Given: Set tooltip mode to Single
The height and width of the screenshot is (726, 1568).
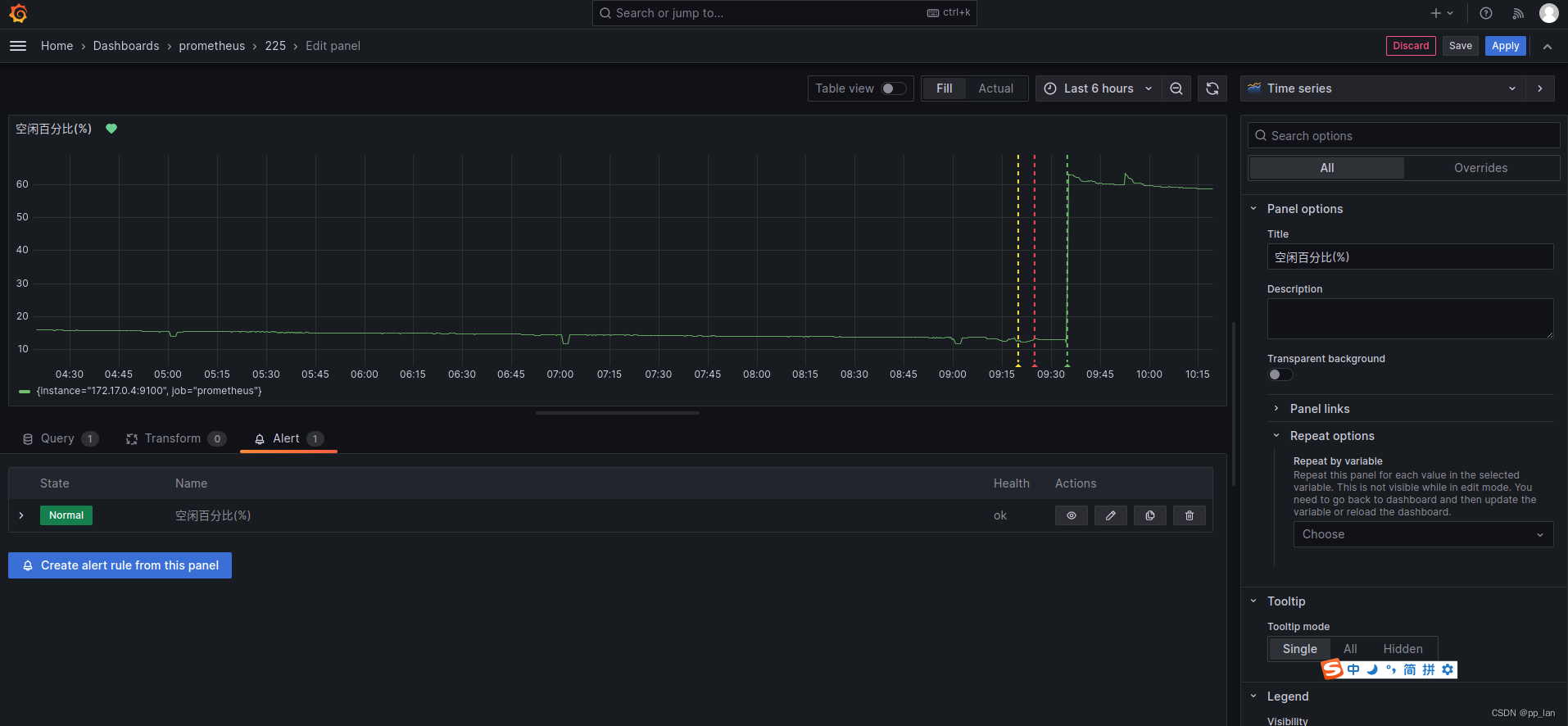Looking at the screenshot, I should (1300, 649).
